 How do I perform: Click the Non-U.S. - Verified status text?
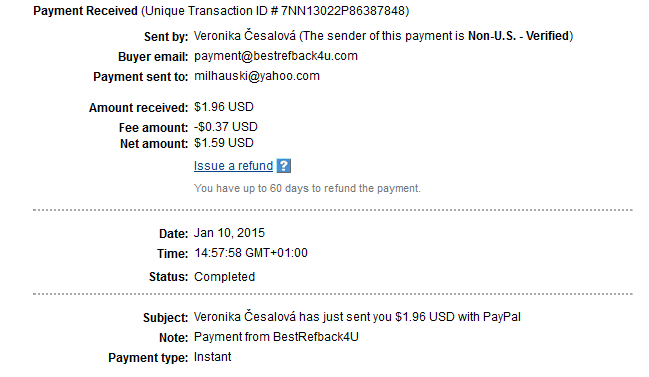coord(519,36)
